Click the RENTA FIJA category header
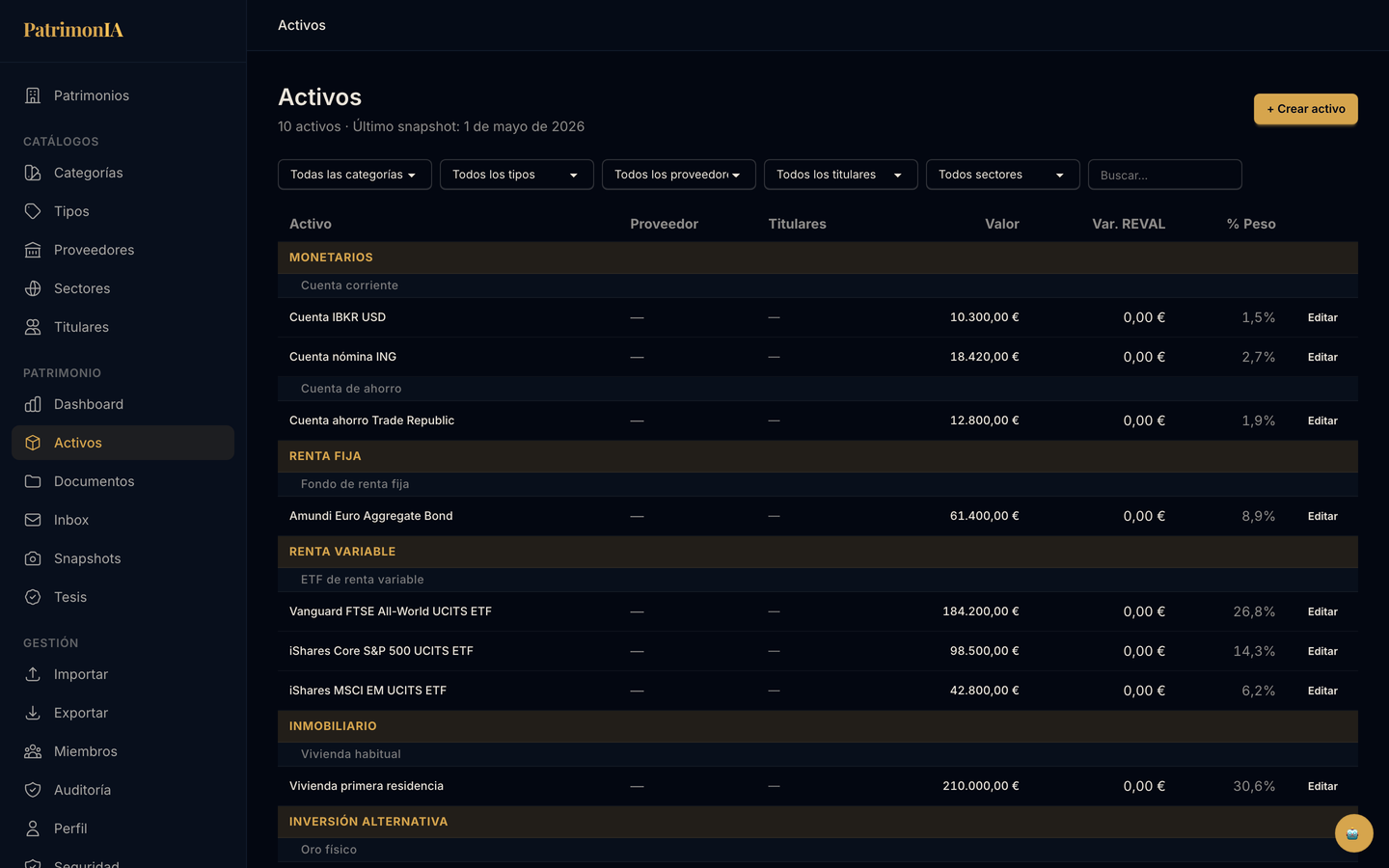This screenshot has width=1389, height=868. (818, 456)
